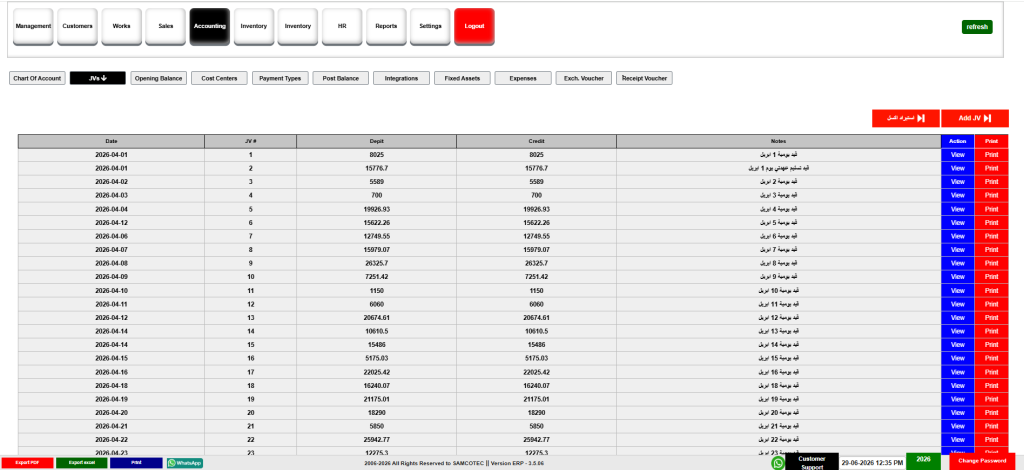Select date 2026-04-09 in the table

click(111, 277)
